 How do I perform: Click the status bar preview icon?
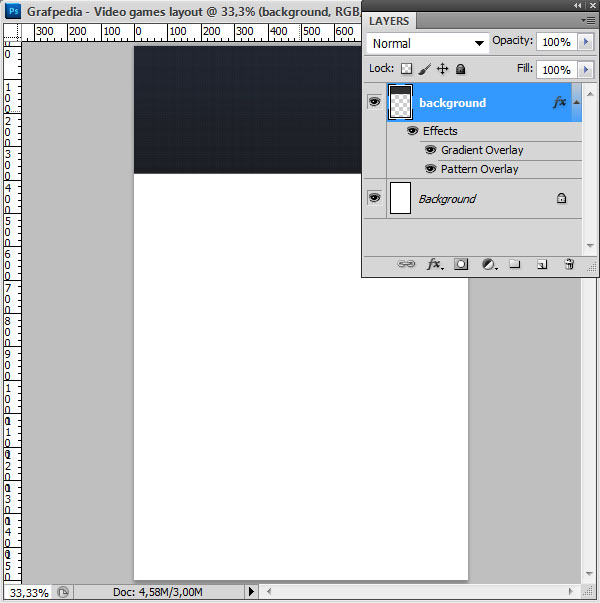pyautogui.click(x=63, y=592)
